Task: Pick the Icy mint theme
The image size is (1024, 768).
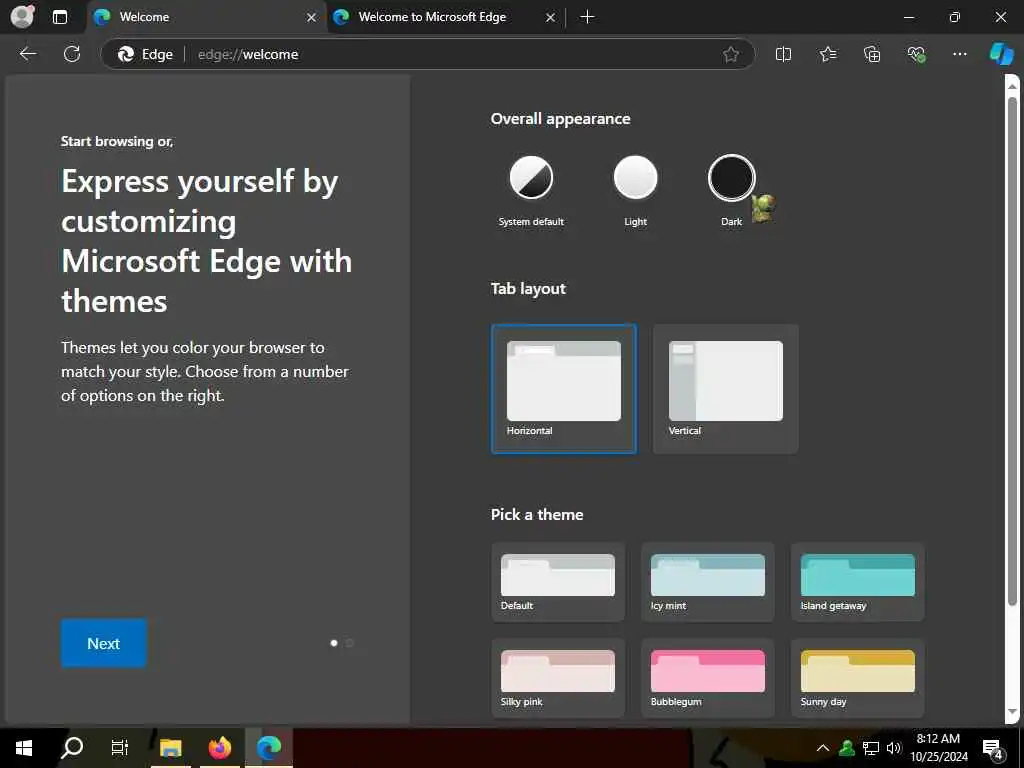Action: [708, 582]
